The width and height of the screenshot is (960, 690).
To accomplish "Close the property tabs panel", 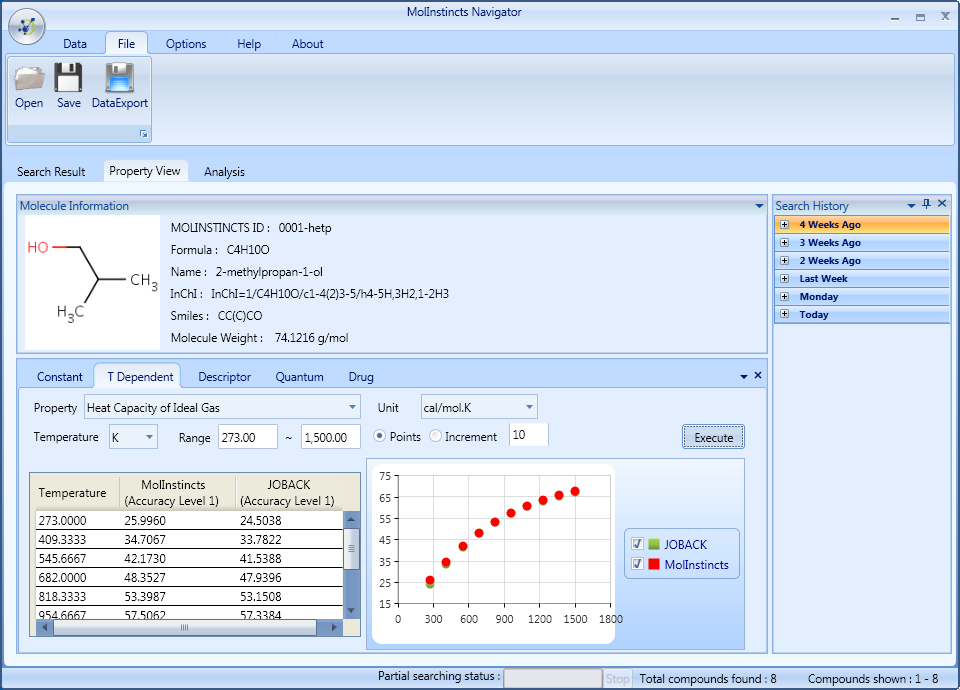I will tap(758, 375).
